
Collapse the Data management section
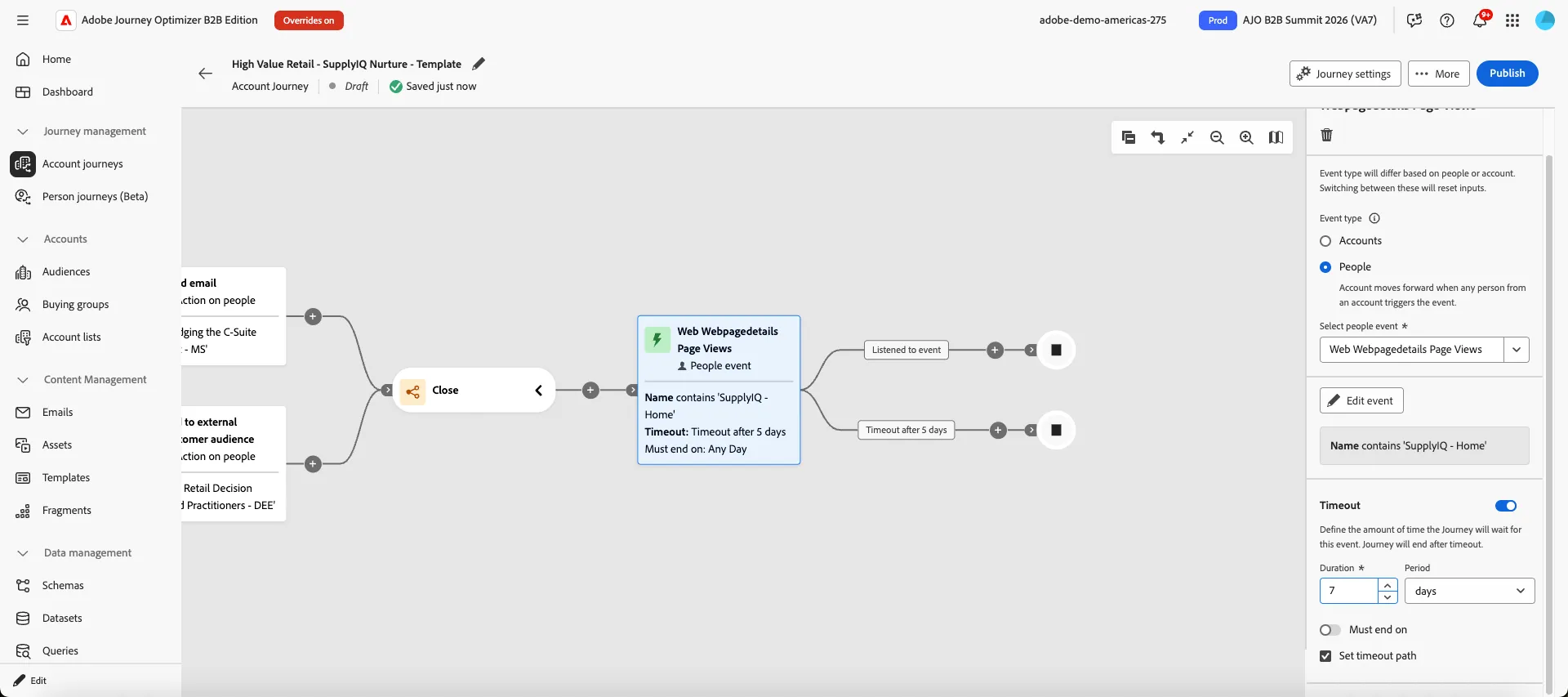click(23, 553)
